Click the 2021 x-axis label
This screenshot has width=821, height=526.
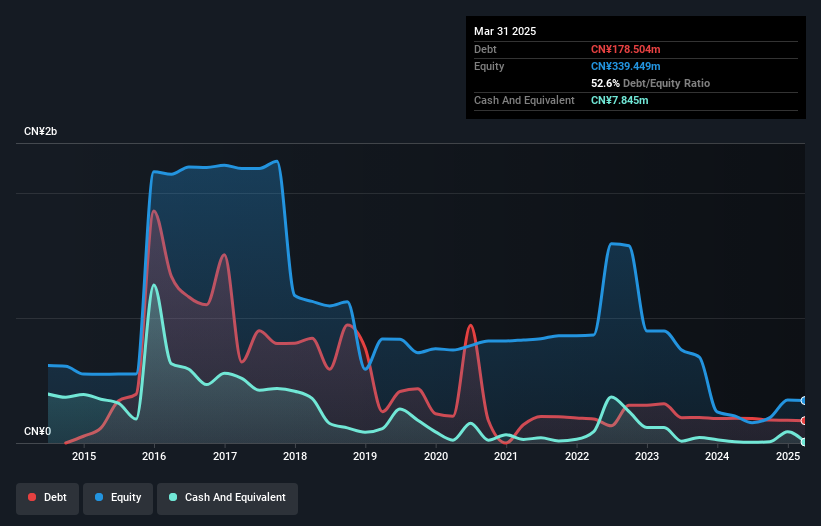click(x=506, y=456)
